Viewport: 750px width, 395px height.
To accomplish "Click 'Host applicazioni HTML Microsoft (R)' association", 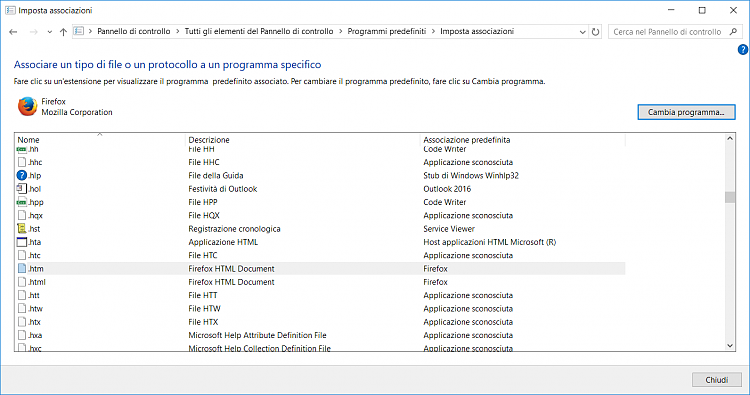I will [489, 242].
